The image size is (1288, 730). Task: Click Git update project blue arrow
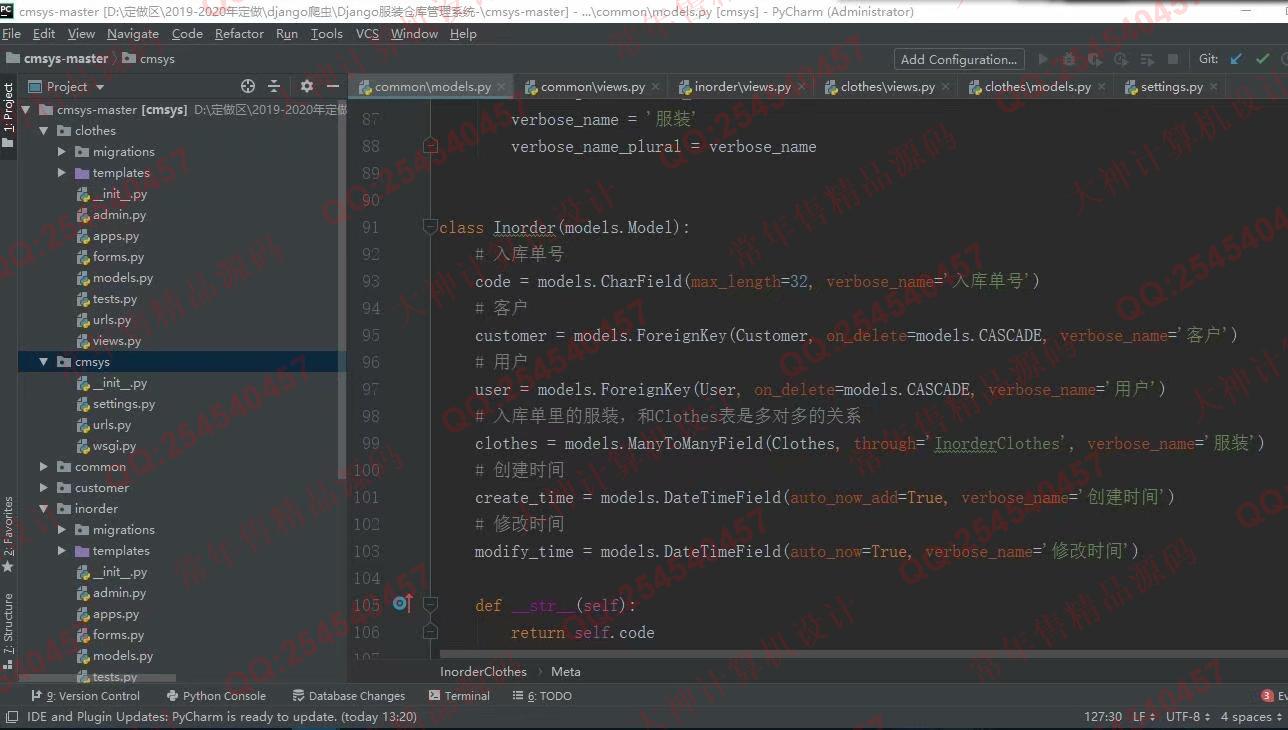1236,59
